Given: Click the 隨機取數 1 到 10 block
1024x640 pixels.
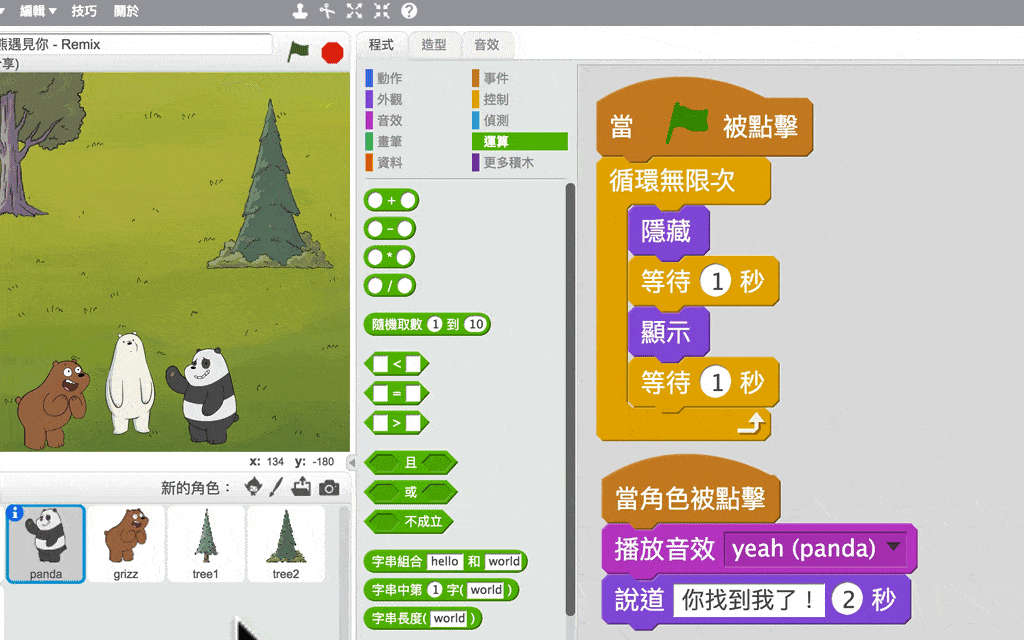Looking at the screenshot, I should point(427,325).
